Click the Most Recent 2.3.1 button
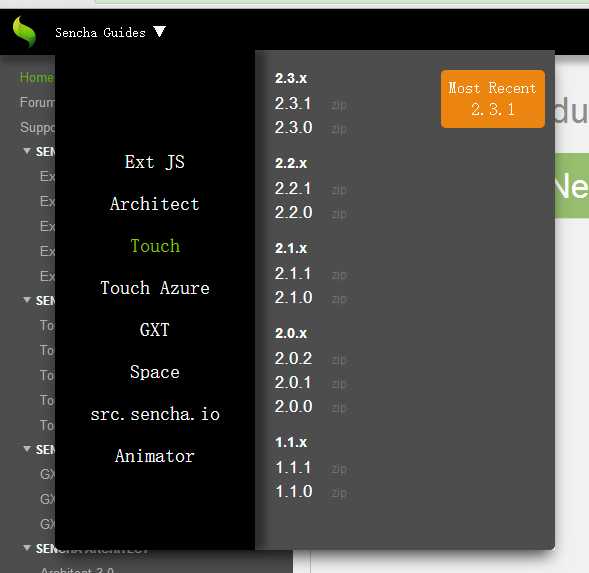This screenshot has height=573, width=589. click(493, 99)
